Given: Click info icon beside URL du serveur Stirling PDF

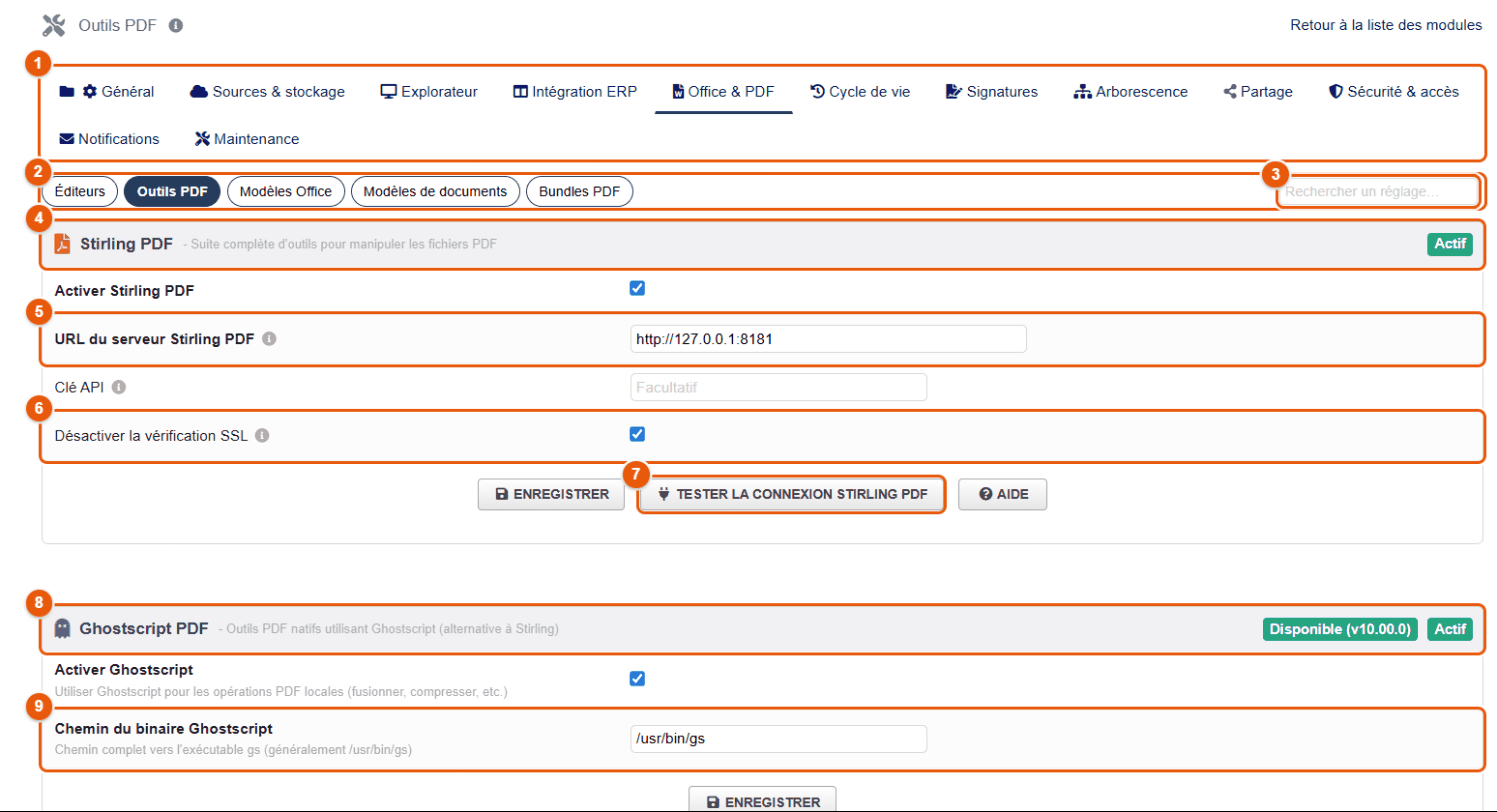Looking at the screenshot, I should [x=269, y=339].
